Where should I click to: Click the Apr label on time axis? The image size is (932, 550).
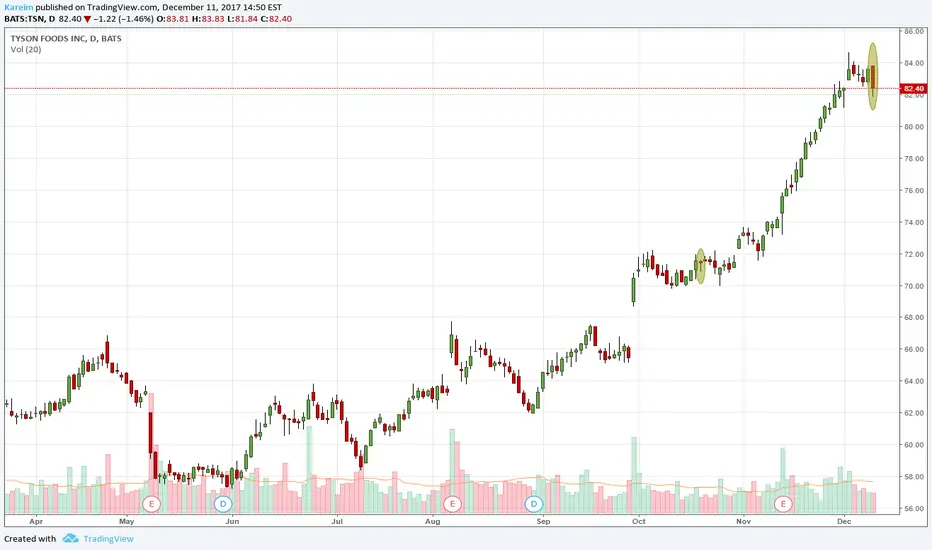click(x=36, y=521)
